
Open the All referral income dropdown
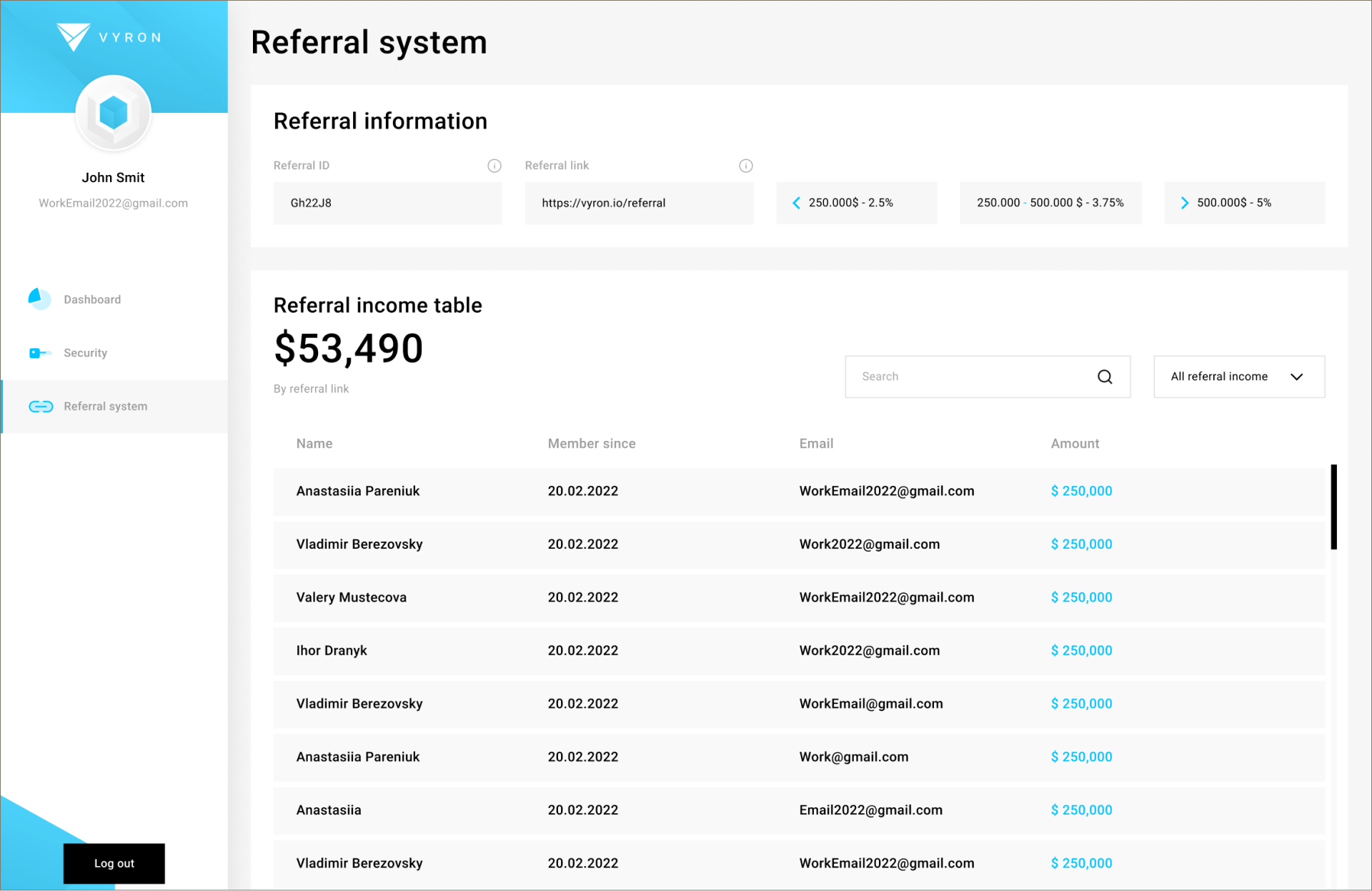pyautogui.click(x=1238, y=377)
